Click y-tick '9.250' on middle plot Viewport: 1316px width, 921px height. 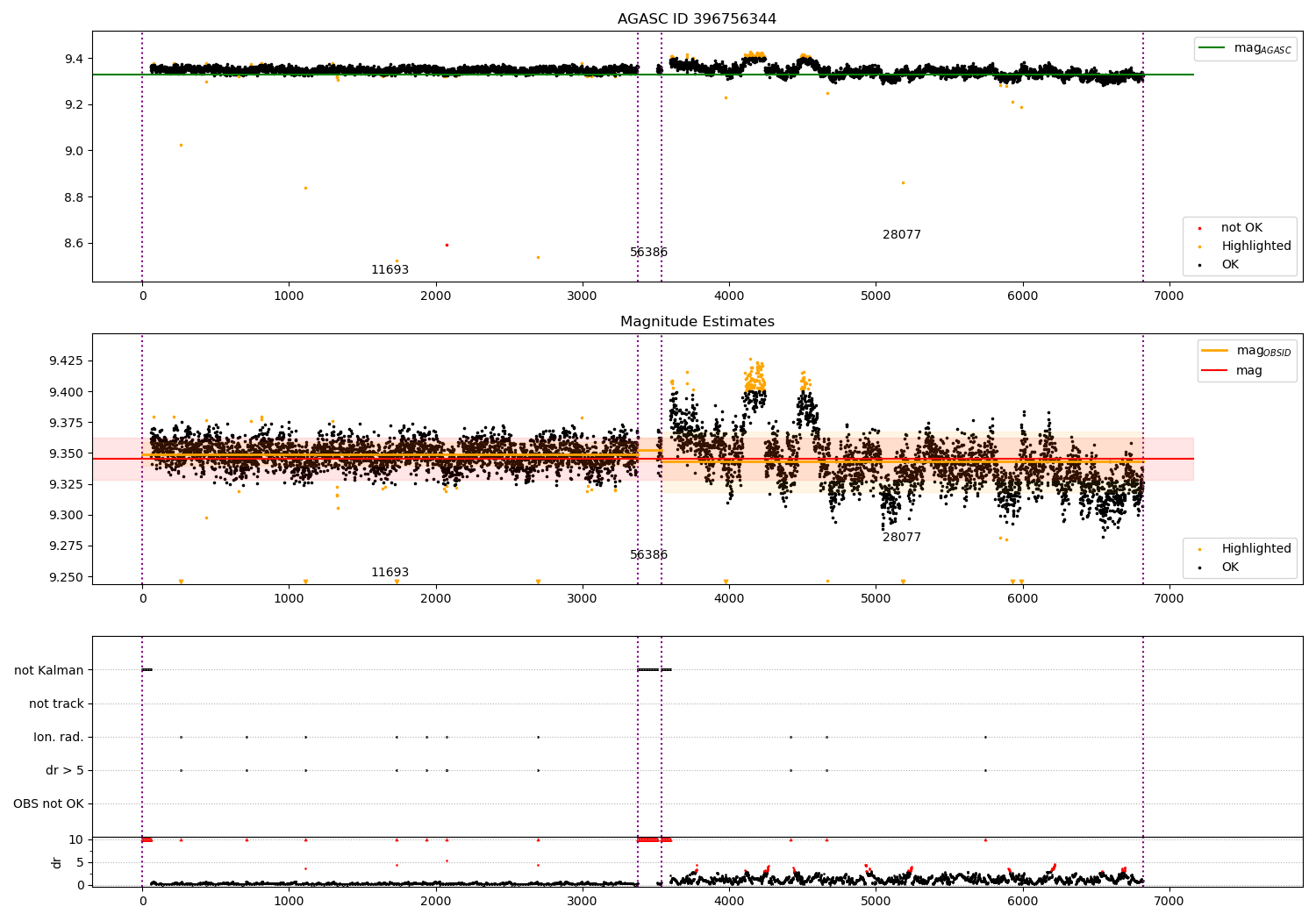pos(67,577)
